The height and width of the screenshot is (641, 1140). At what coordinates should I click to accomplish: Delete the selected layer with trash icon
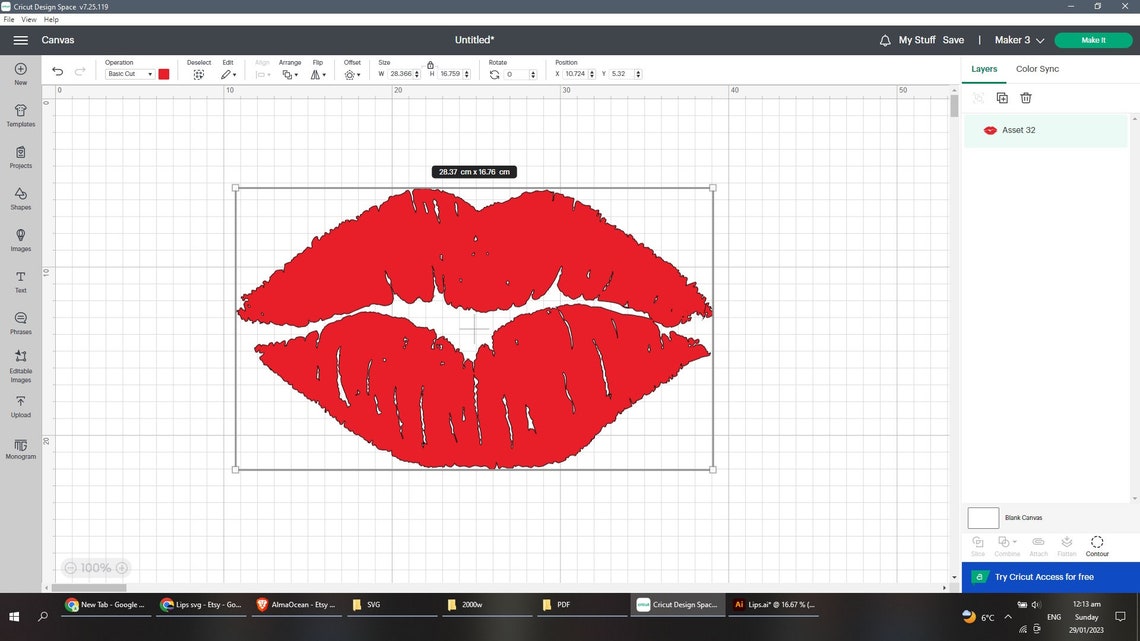click(x=1026, y=97)
